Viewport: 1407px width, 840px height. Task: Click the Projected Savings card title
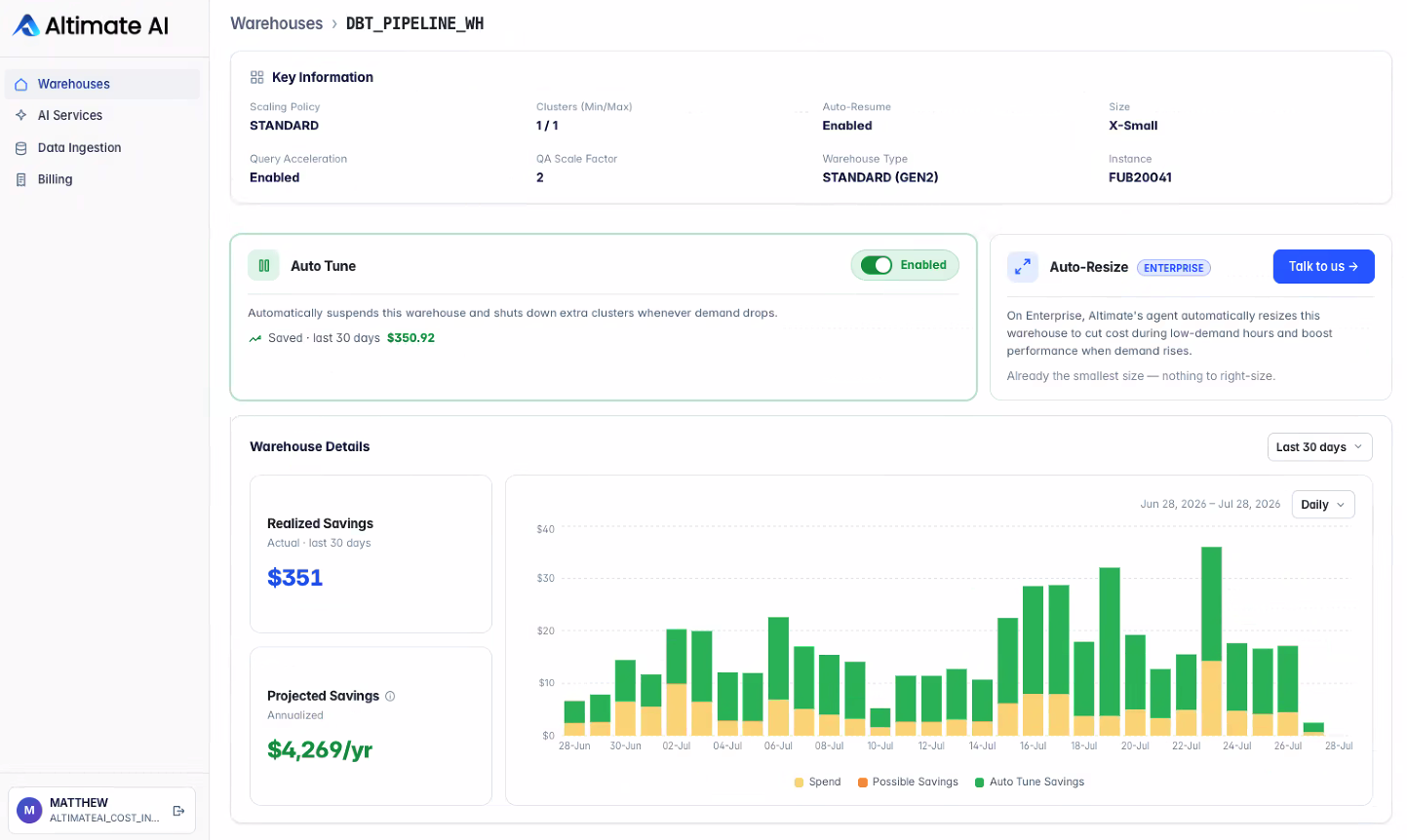click(323, 696)
